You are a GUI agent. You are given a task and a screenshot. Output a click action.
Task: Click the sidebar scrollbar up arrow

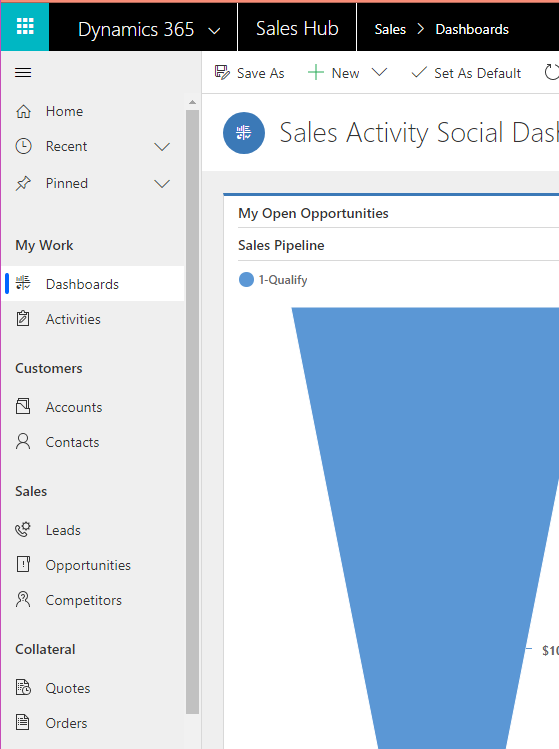point(193,102)
